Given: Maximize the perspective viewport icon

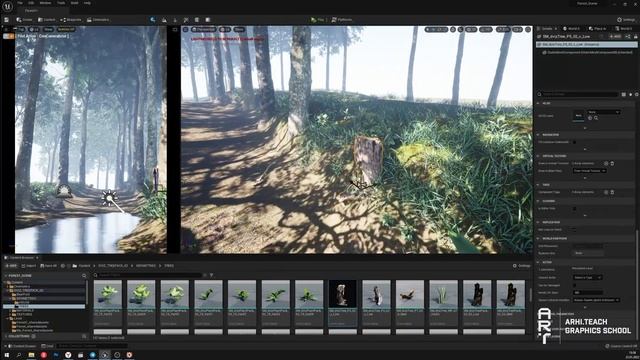Looking at the screenshot, I should [x=528, y=29].
